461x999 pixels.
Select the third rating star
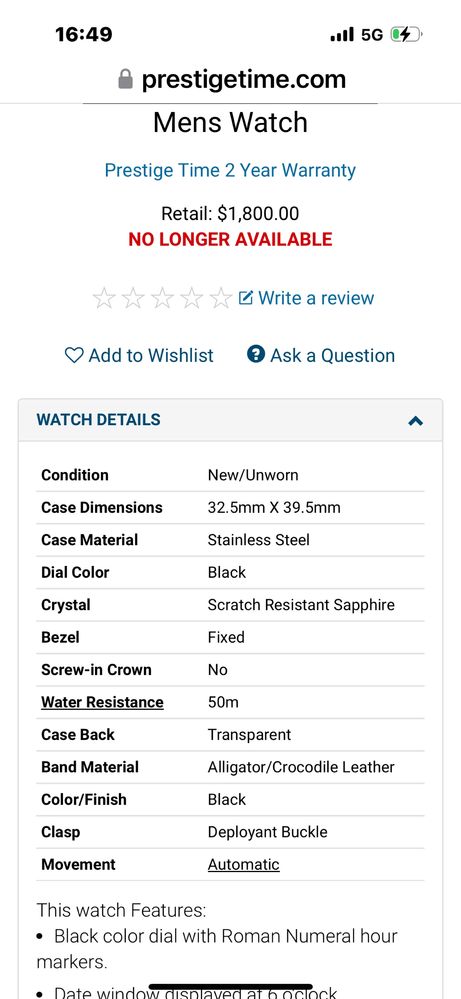point(162,298)
